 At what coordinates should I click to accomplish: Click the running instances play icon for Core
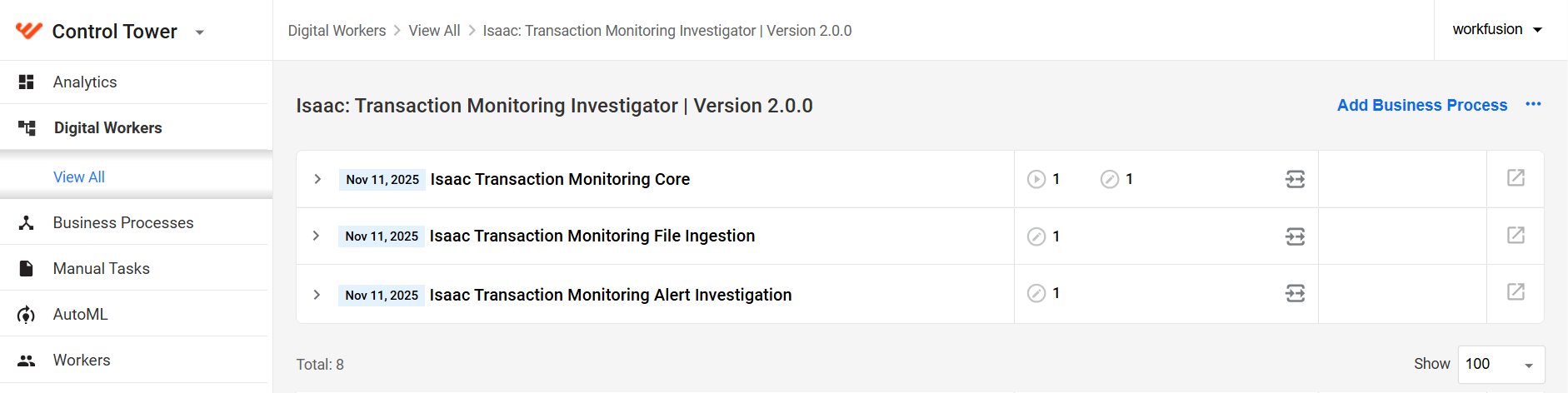(x=1036, y=179)
